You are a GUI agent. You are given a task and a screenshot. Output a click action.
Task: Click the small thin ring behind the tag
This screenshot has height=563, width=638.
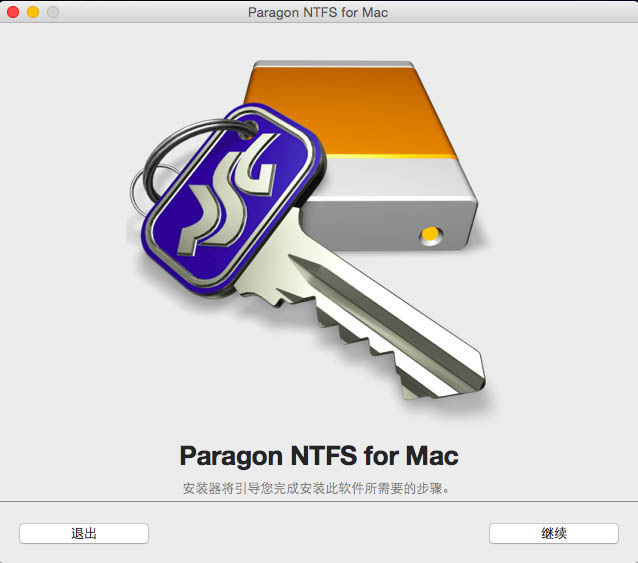[136, 188]
